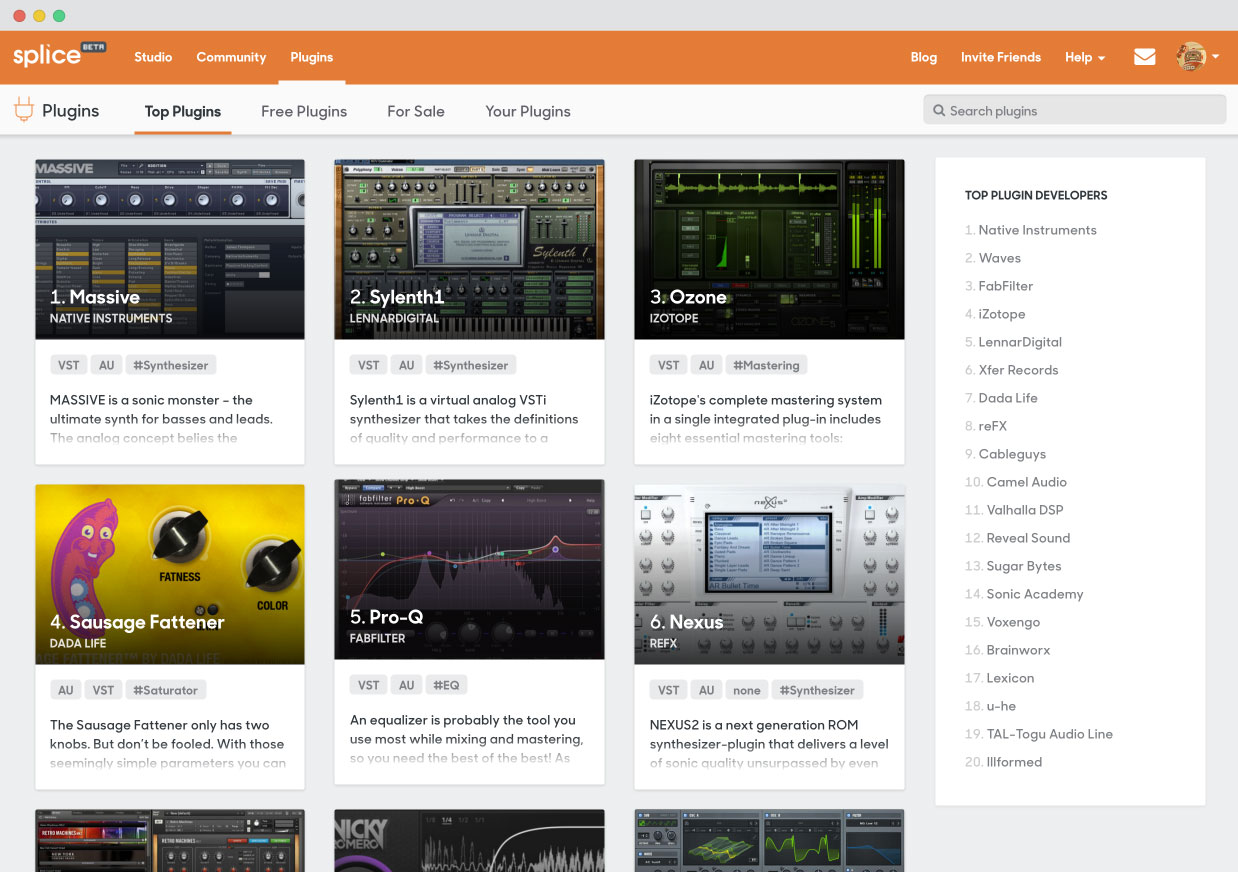This screenshot has width=1238, height=872.
Task: Select Sonic Academy developer
Action: pos(1035,594)
